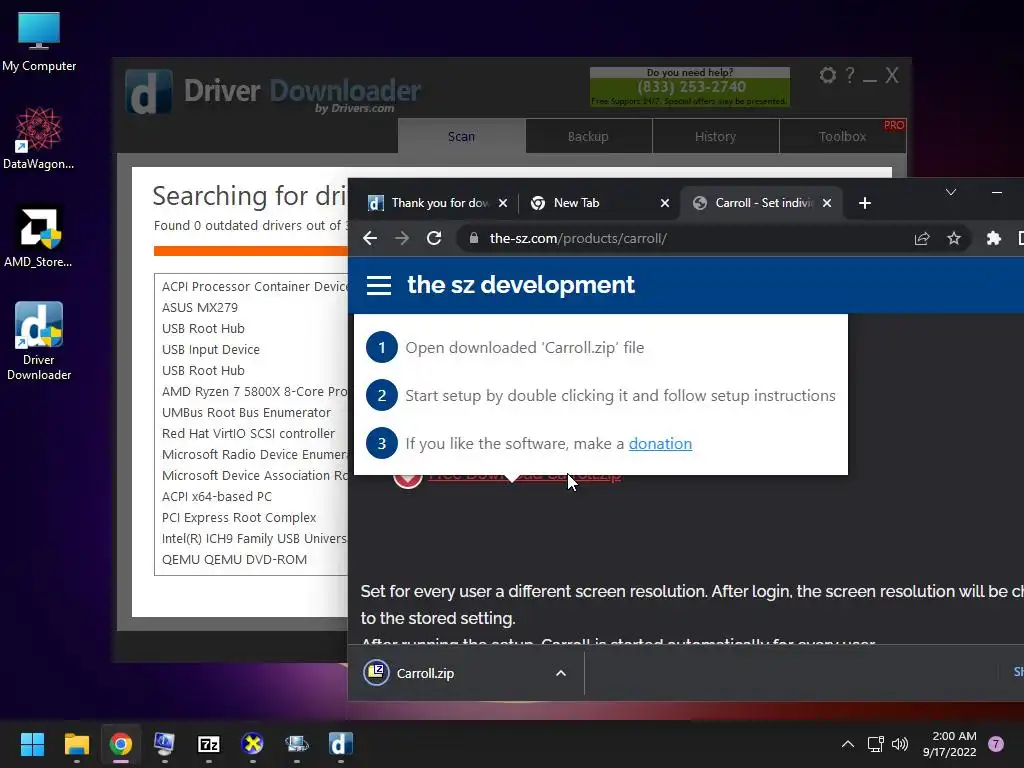Open the DataWagon desktop shortcut
The height and width of the screenshot is (768, 1024).
point(39,138)
